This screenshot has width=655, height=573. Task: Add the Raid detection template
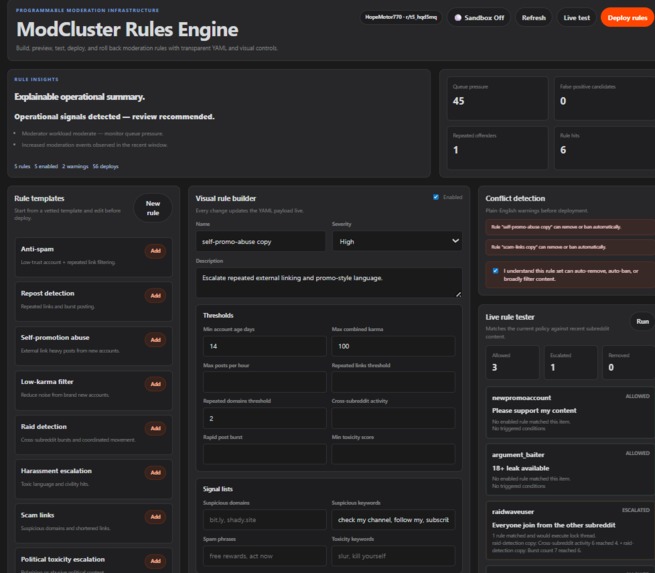155,428
